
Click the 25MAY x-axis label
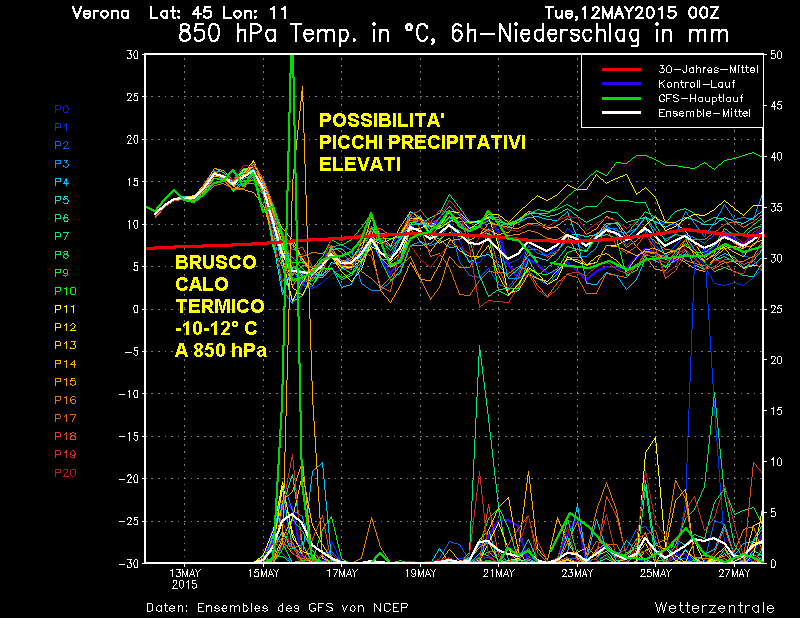[x=656, y=573]
